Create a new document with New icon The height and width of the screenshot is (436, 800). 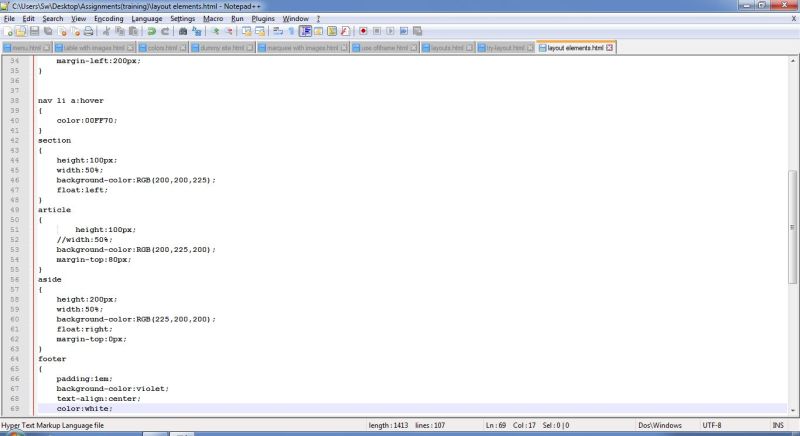coord(8,31)
